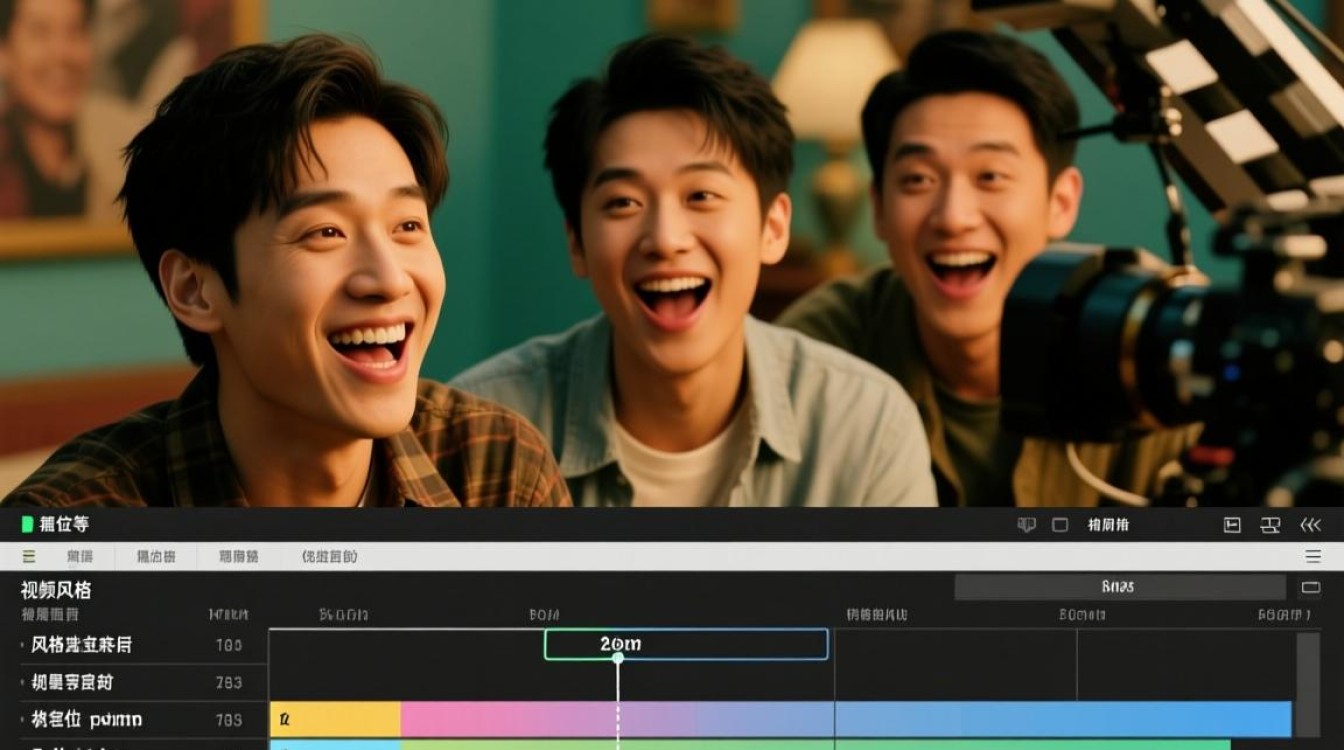Click the small rectangle icon beside Bnas bar
The height and width of the screenshot is (750, 1344).
pyautogui.click(x=1310, y=587)
